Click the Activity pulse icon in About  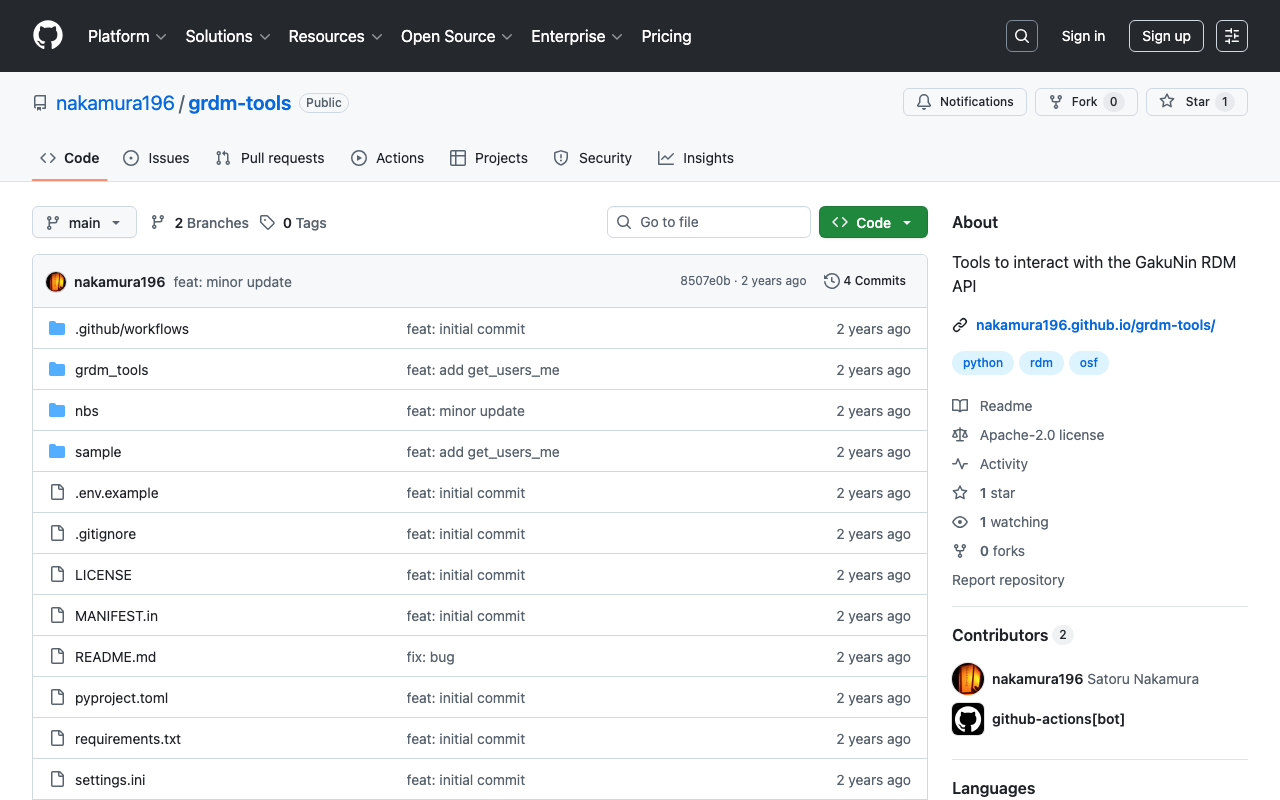pos(960,464)
